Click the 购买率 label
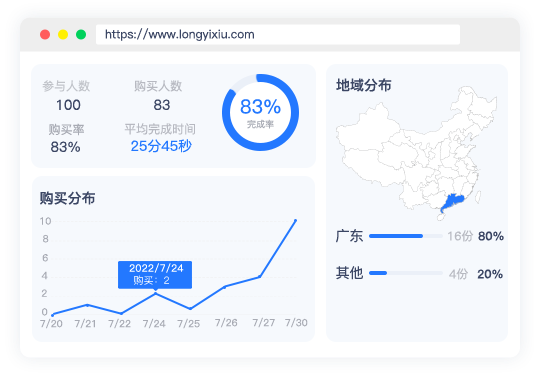Image resolution: width=534 pixels, height=374 pixels. (x=66, y=129)
